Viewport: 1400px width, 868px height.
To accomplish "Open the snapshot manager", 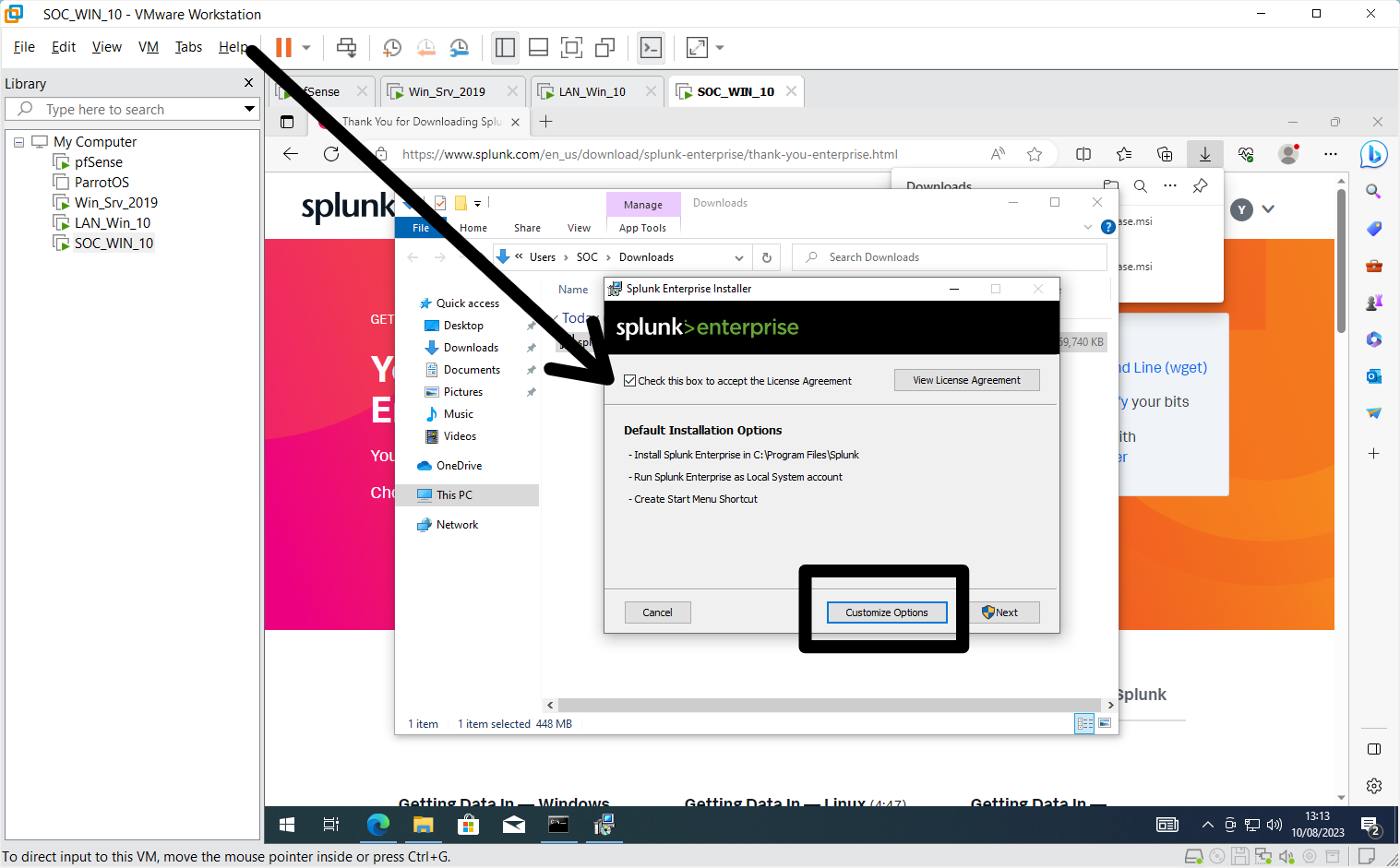I will click(459, 47).
